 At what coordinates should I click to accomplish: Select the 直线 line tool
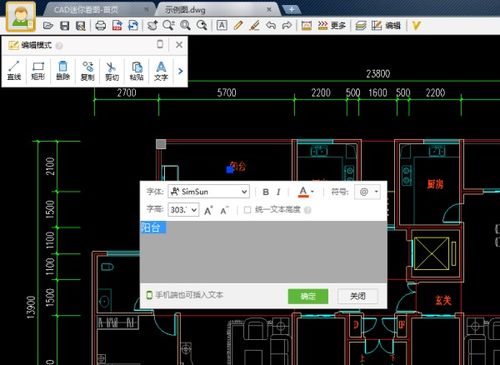tap(14, 71)
